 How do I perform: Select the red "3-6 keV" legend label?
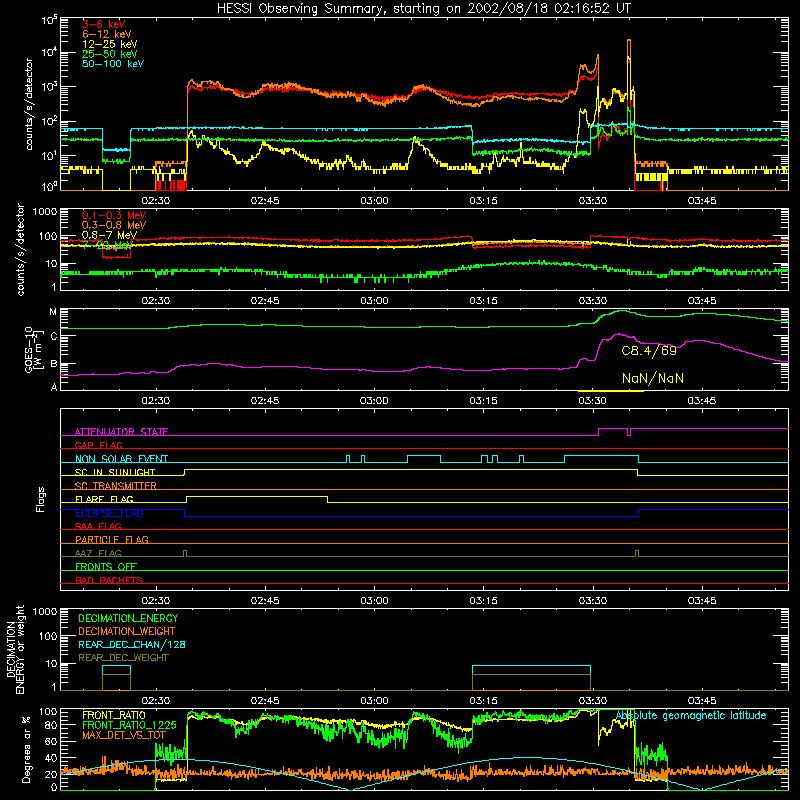pos(104,24)
